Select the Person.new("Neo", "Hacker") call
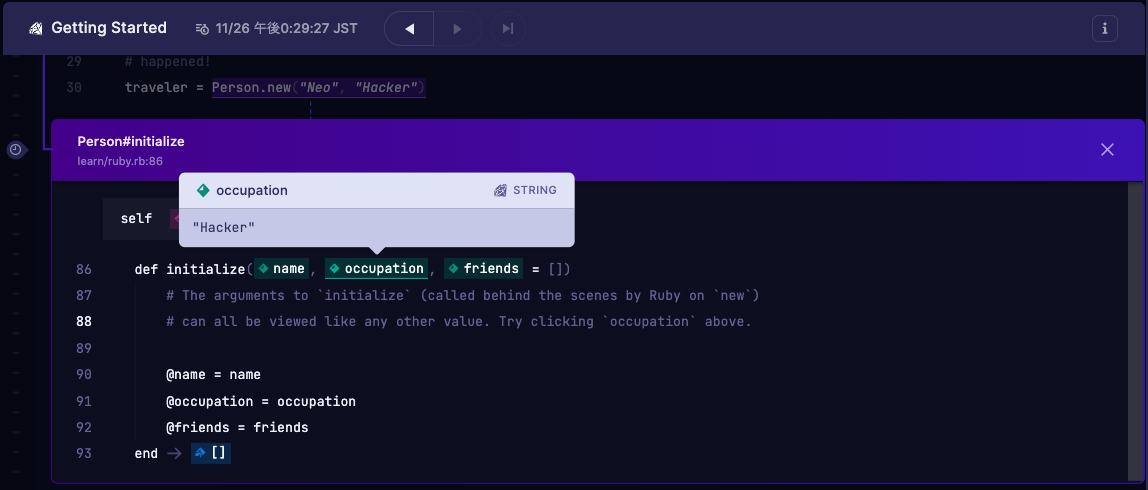The width and height of the screenshot is (1148, 490). pyautogui.click(x=319, y=88)
